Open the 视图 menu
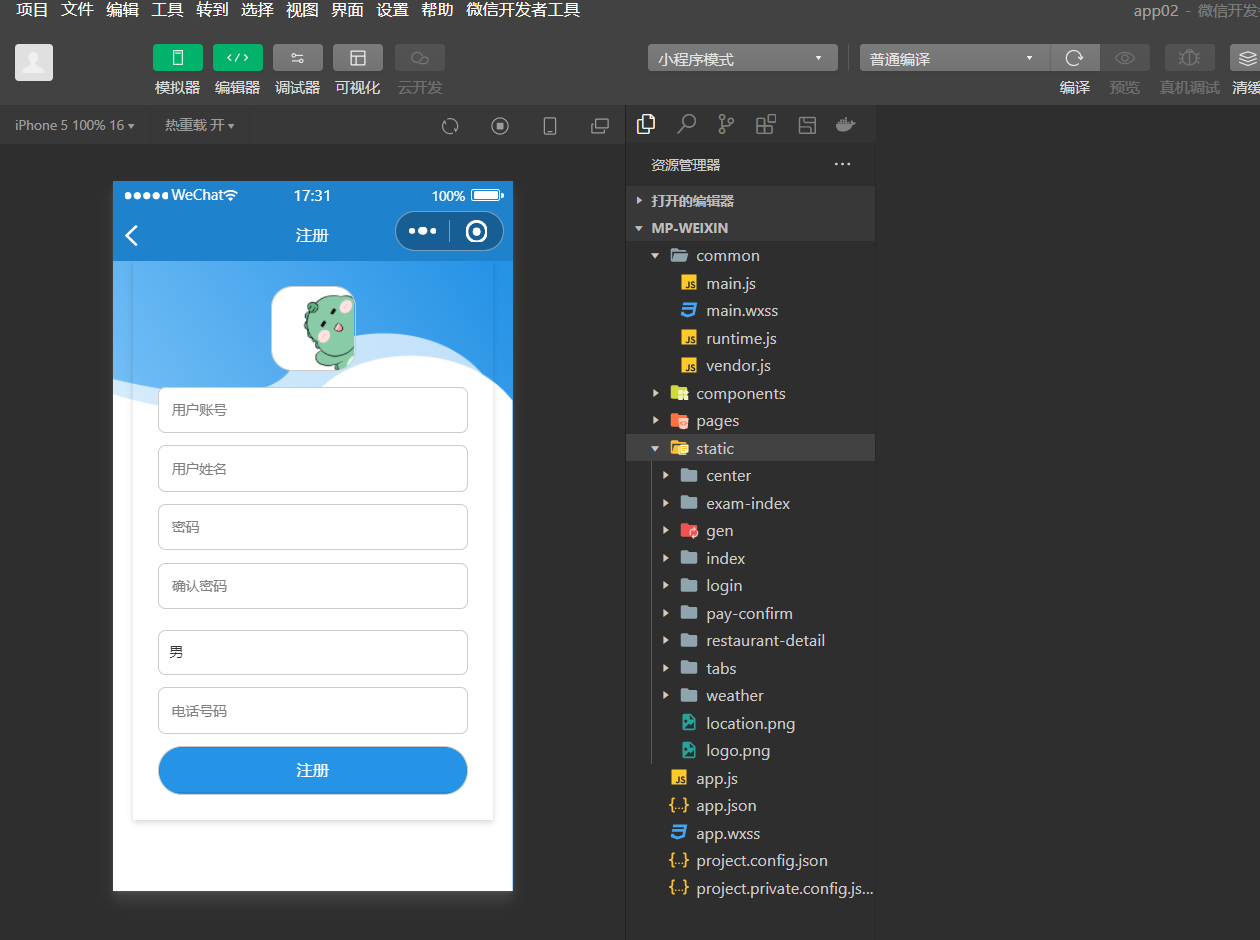 pos(302,10)
